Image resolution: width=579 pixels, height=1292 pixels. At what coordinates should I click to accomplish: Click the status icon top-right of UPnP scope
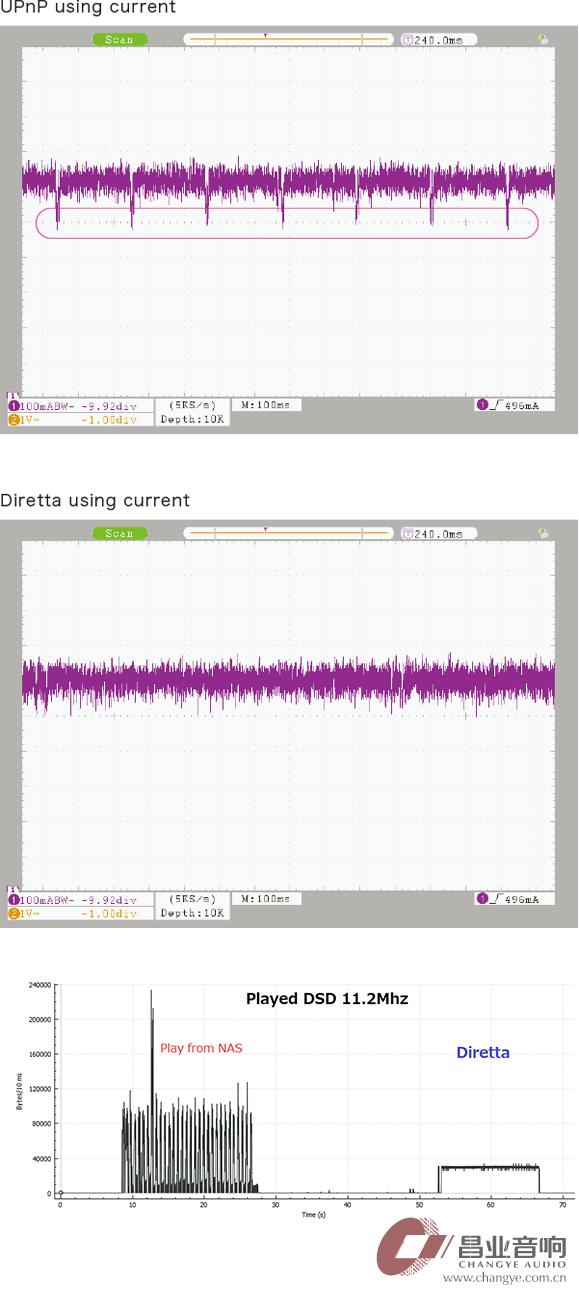click(x=543, y=39)
